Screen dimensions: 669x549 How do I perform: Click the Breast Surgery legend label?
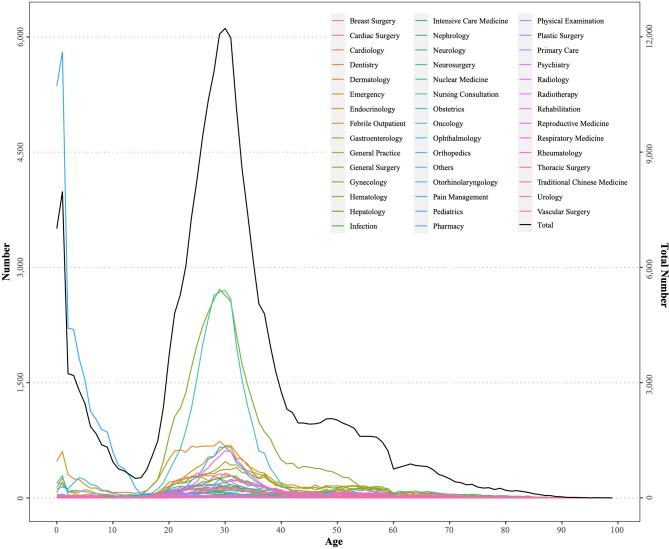click(372, 21)
